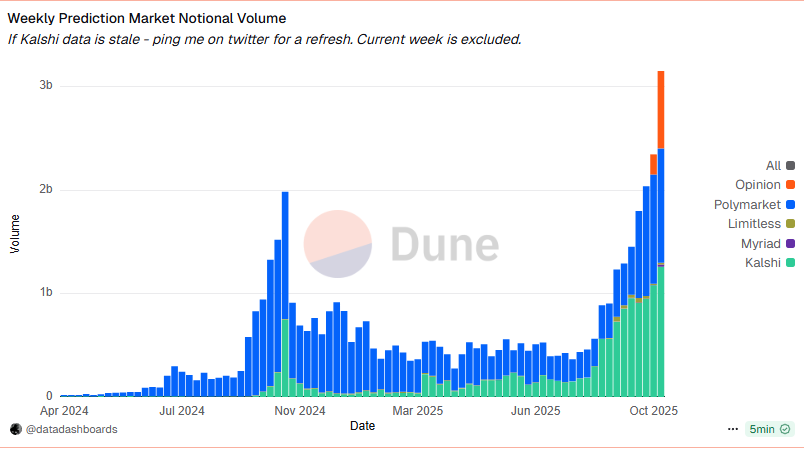This screenshot has height=451, width=804.
Task: Click the 3b y-axis tick label
Action: coord(46,85)
